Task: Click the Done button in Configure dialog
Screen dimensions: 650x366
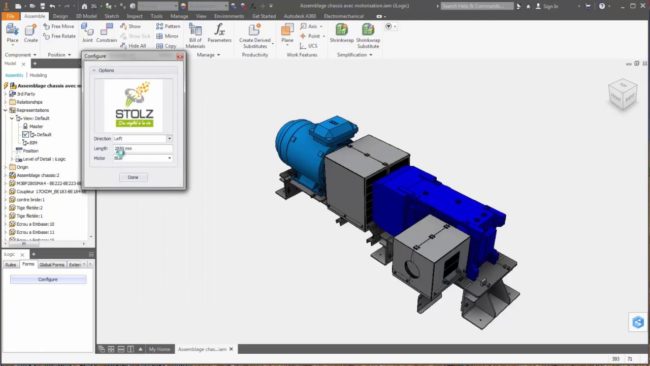Action: point(133,177)
